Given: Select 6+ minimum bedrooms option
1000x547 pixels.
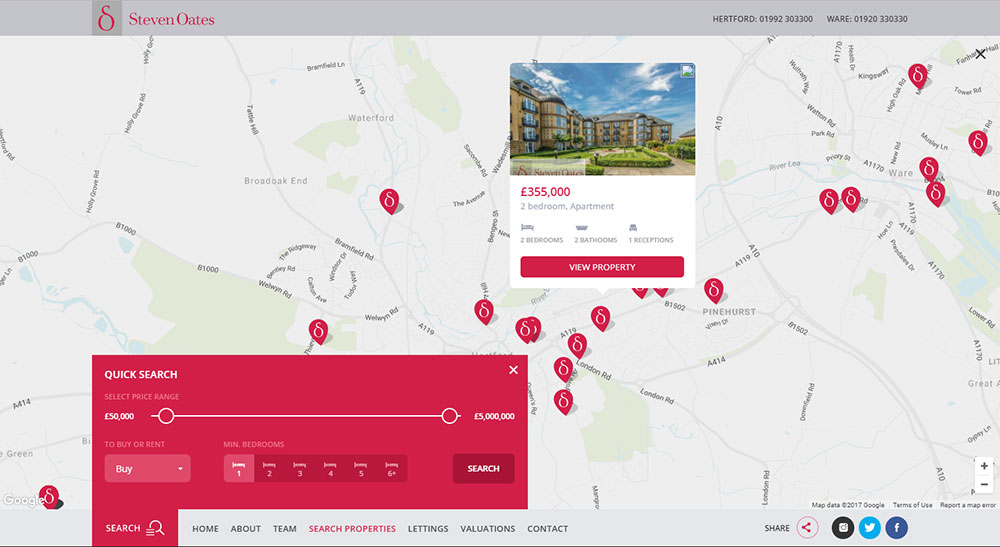Looking at the screenshot, I should (x=391, y=468).
